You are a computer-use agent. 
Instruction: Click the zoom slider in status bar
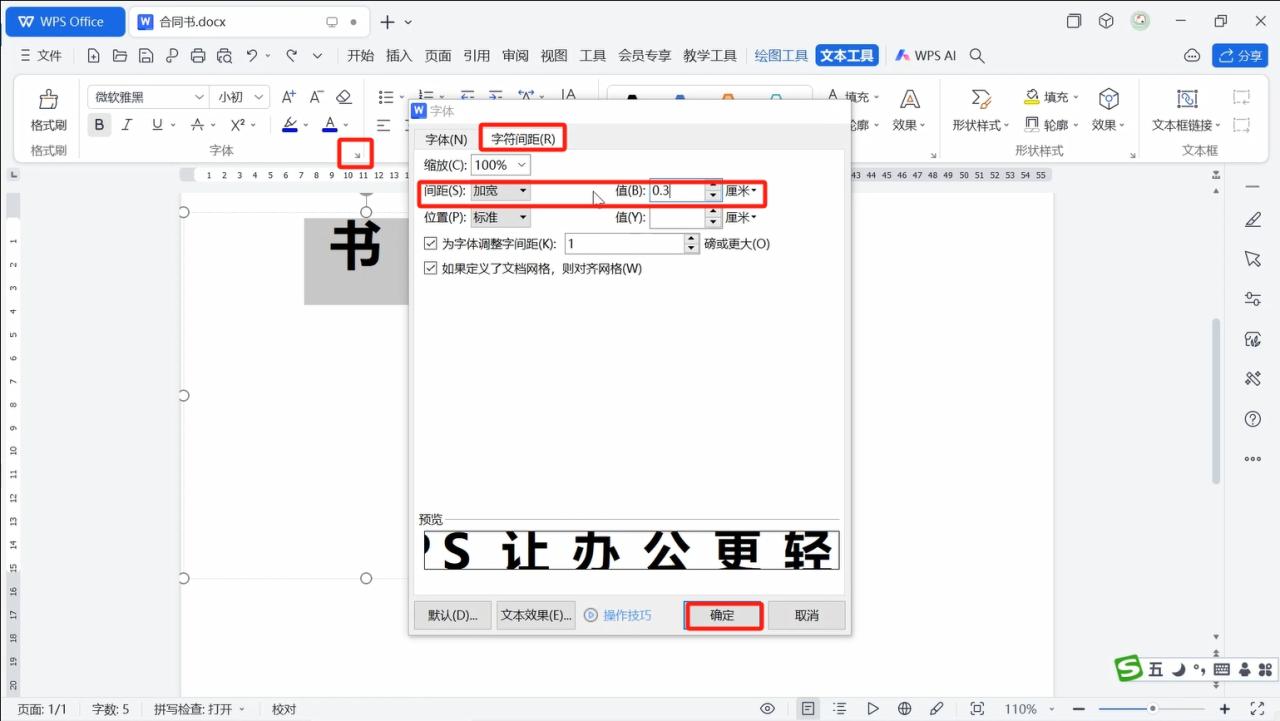[1152, 709]
